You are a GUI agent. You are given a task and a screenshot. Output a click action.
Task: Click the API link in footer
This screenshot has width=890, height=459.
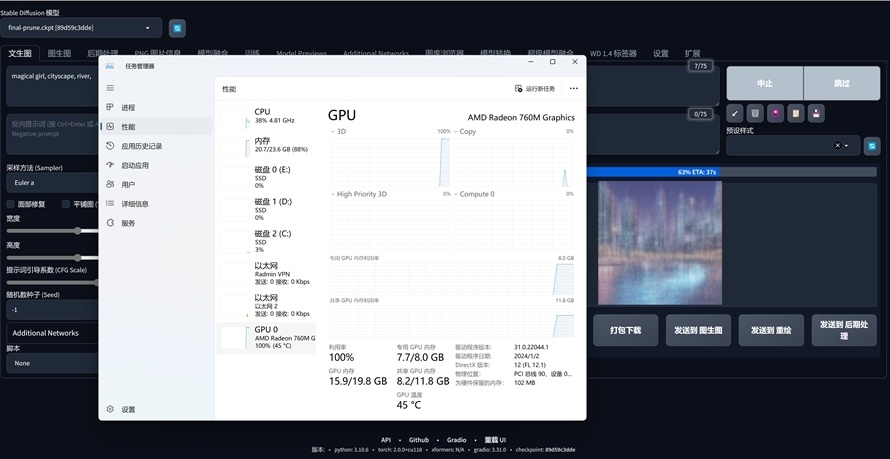[386, 440]
